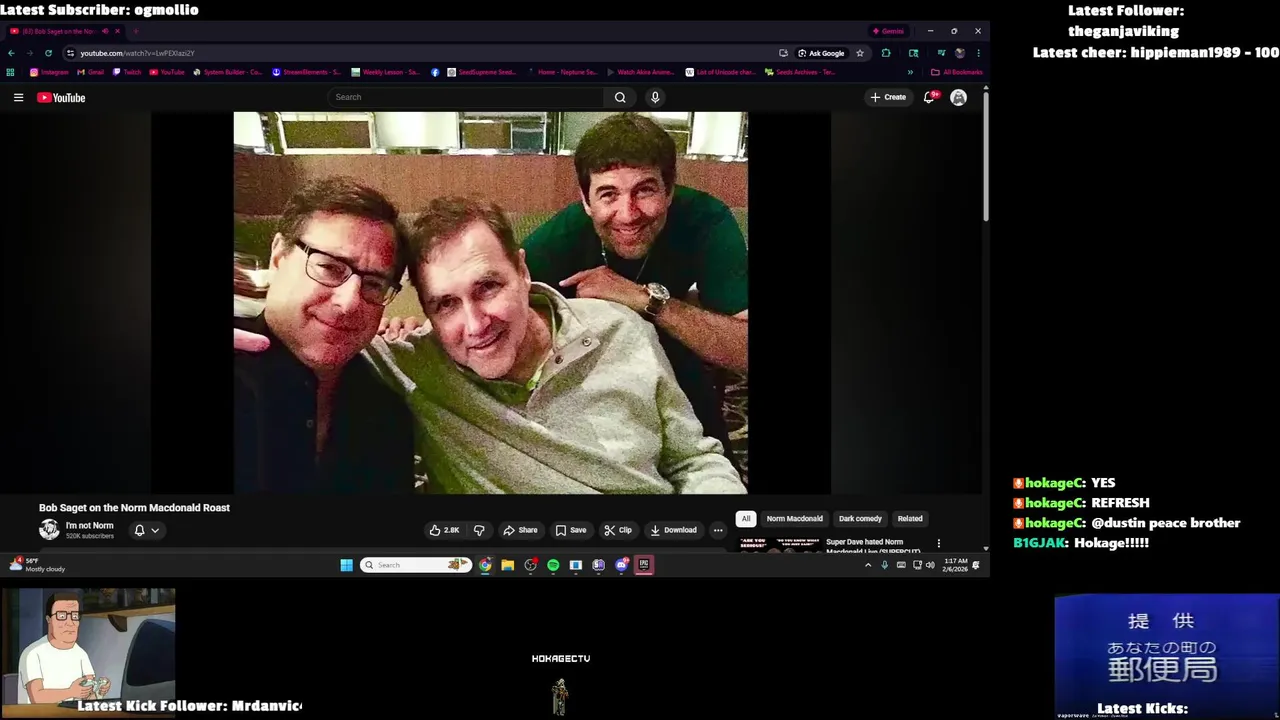The image size is (1280, 720).
Task: Open the Weekly Lesson bookmark
Action: [x=386, y=72]
